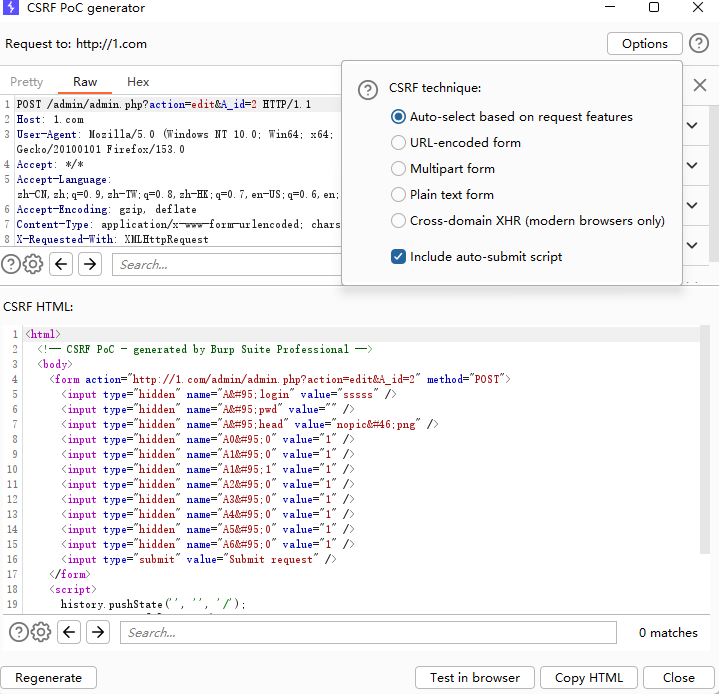Close the side inspector panel with X
Image resolution: width=719 pixels, height=694 pixels.
(x=700, y=85)
